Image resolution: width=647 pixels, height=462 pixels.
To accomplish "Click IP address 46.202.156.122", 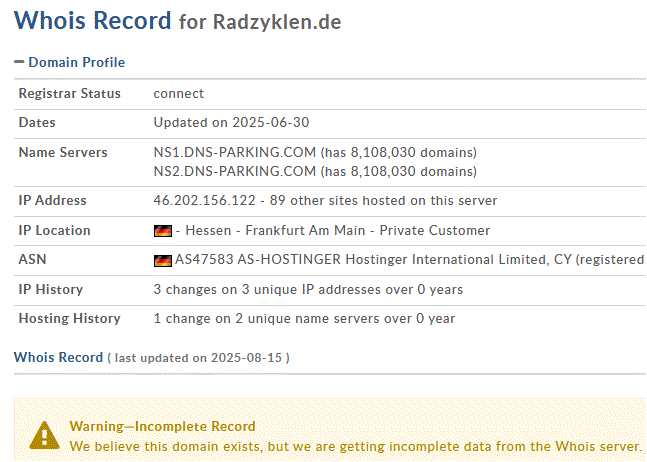I will (206, 201).
